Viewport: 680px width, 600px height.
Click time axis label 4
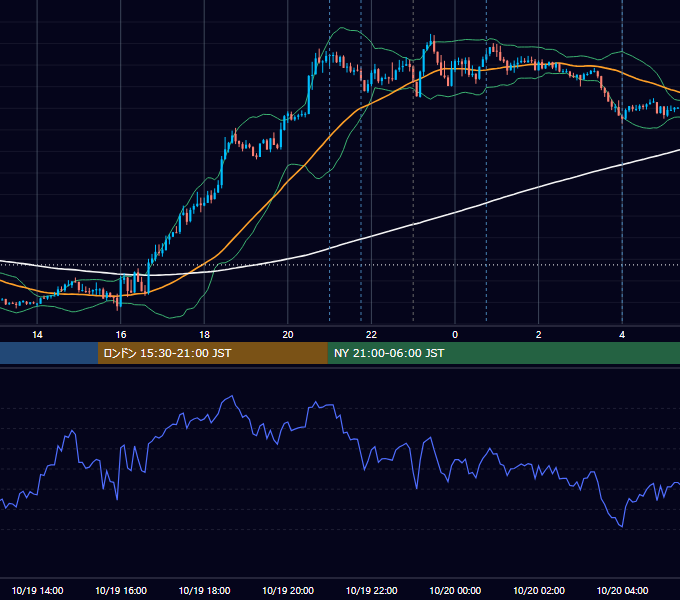622,335
